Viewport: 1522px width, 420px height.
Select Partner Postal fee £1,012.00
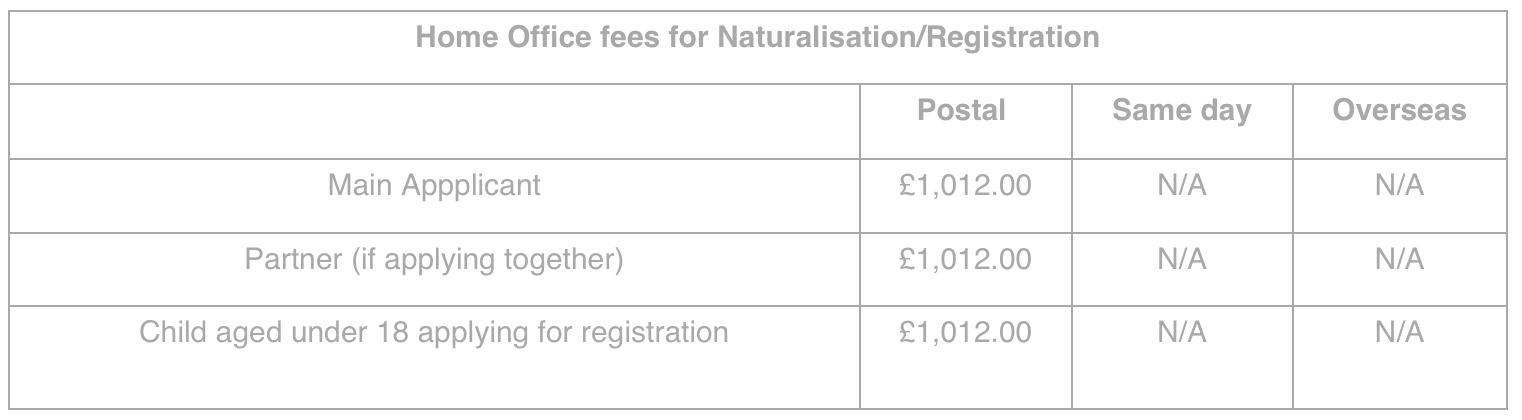click(x=965, y=260)
